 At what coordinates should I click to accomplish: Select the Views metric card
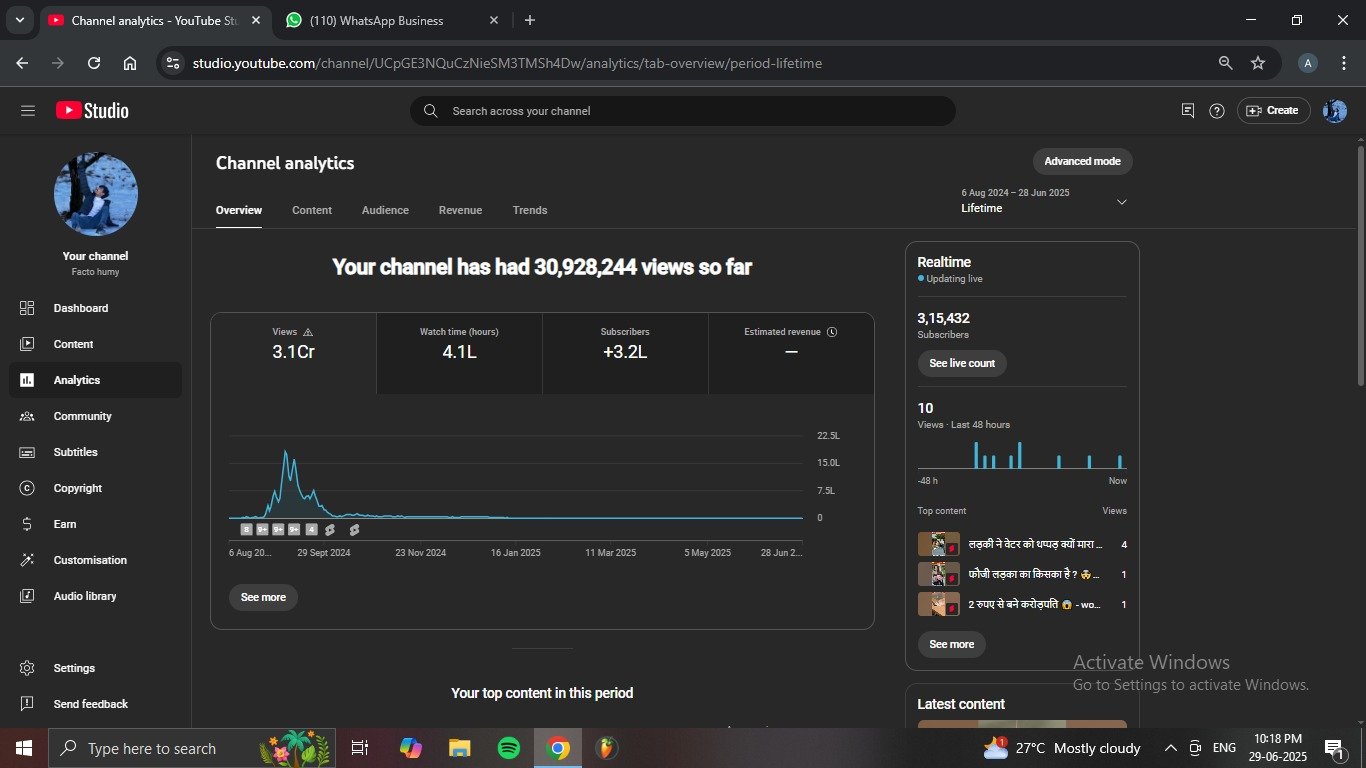click(293, 353)
